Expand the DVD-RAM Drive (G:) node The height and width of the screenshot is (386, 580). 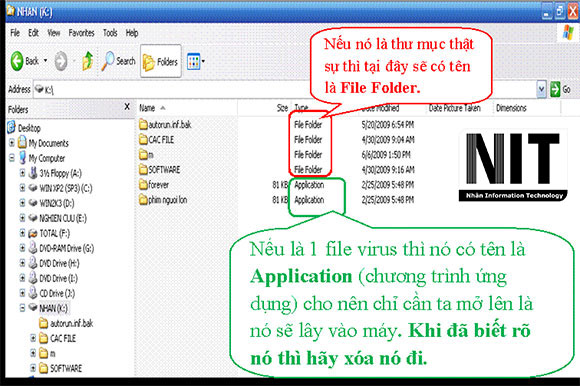click(22, 248)
